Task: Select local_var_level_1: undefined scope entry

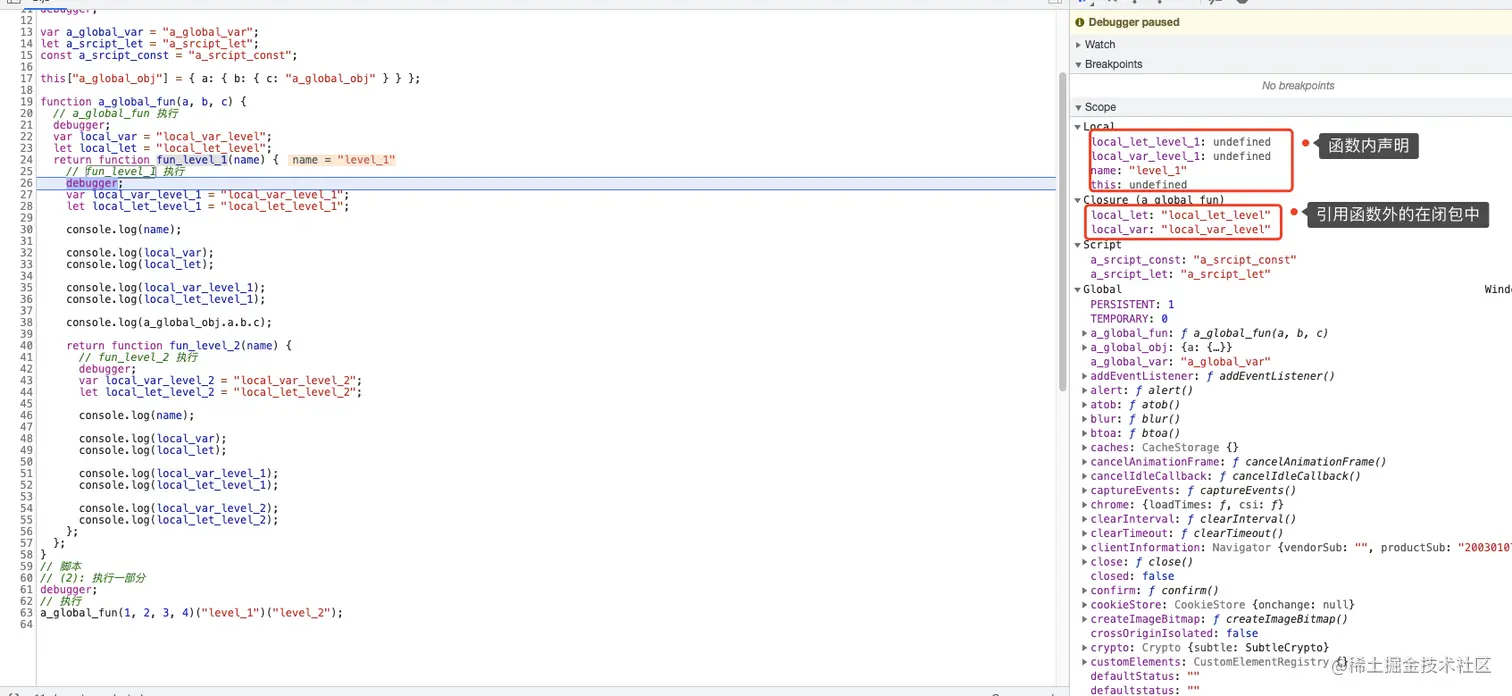Action: 1181,156
